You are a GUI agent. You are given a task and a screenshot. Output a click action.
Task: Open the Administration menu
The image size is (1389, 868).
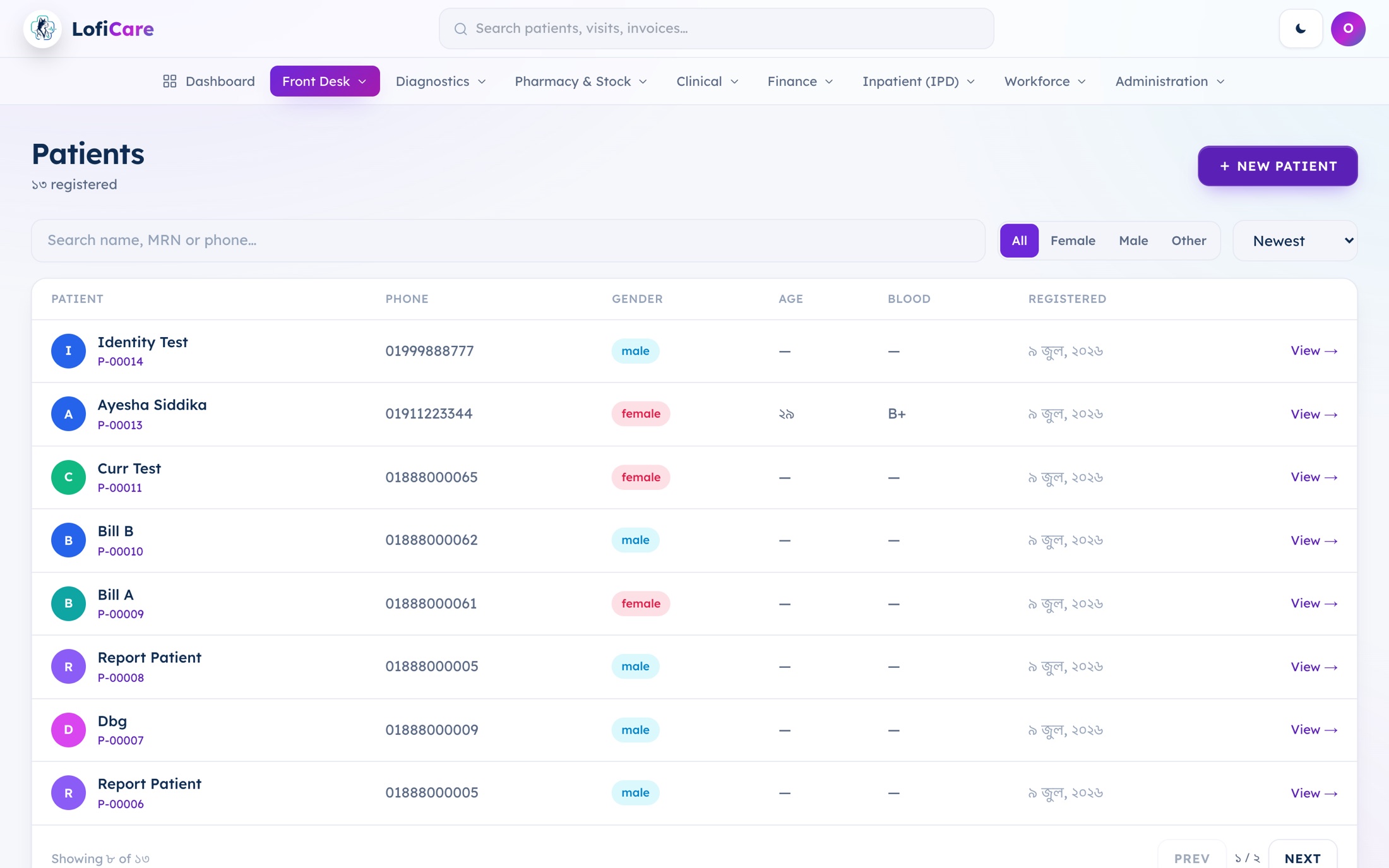(1169, 81)
